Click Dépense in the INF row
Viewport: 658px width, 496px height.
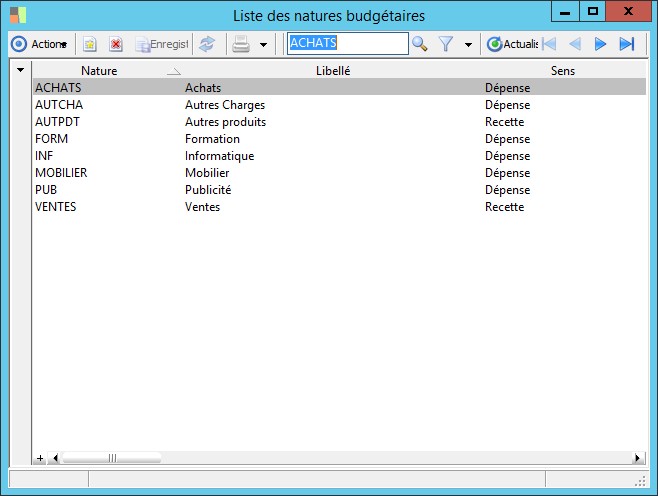(x=507, y=156)
